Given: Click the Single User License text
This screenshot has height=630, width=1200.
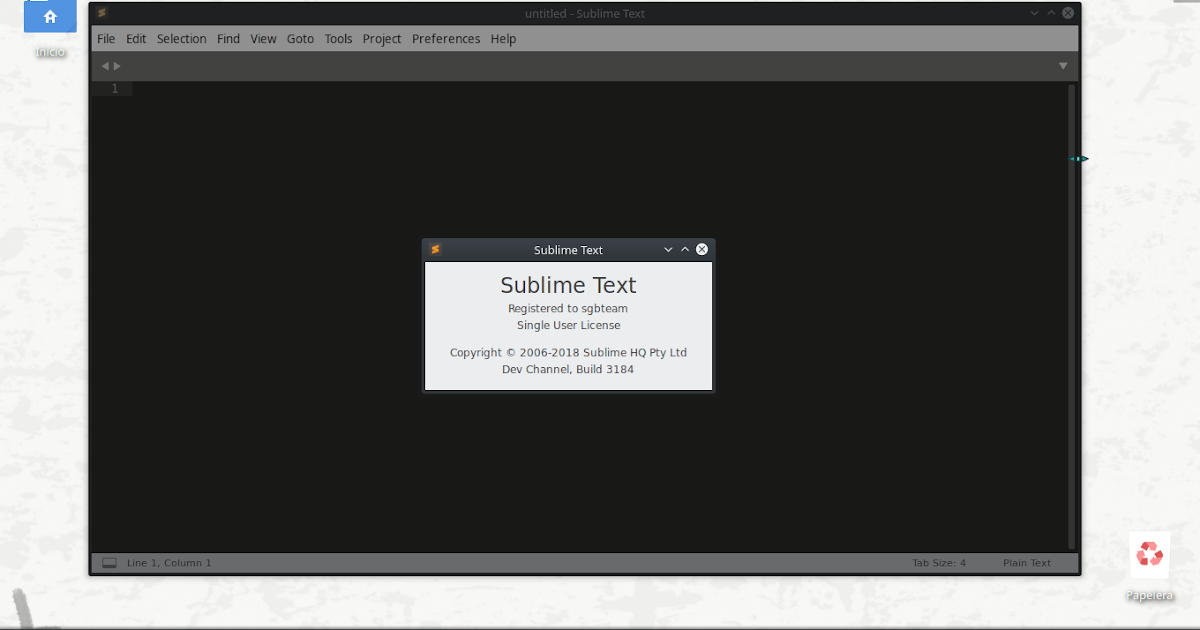Looking at the screenshot, I should tap(568, 325).
